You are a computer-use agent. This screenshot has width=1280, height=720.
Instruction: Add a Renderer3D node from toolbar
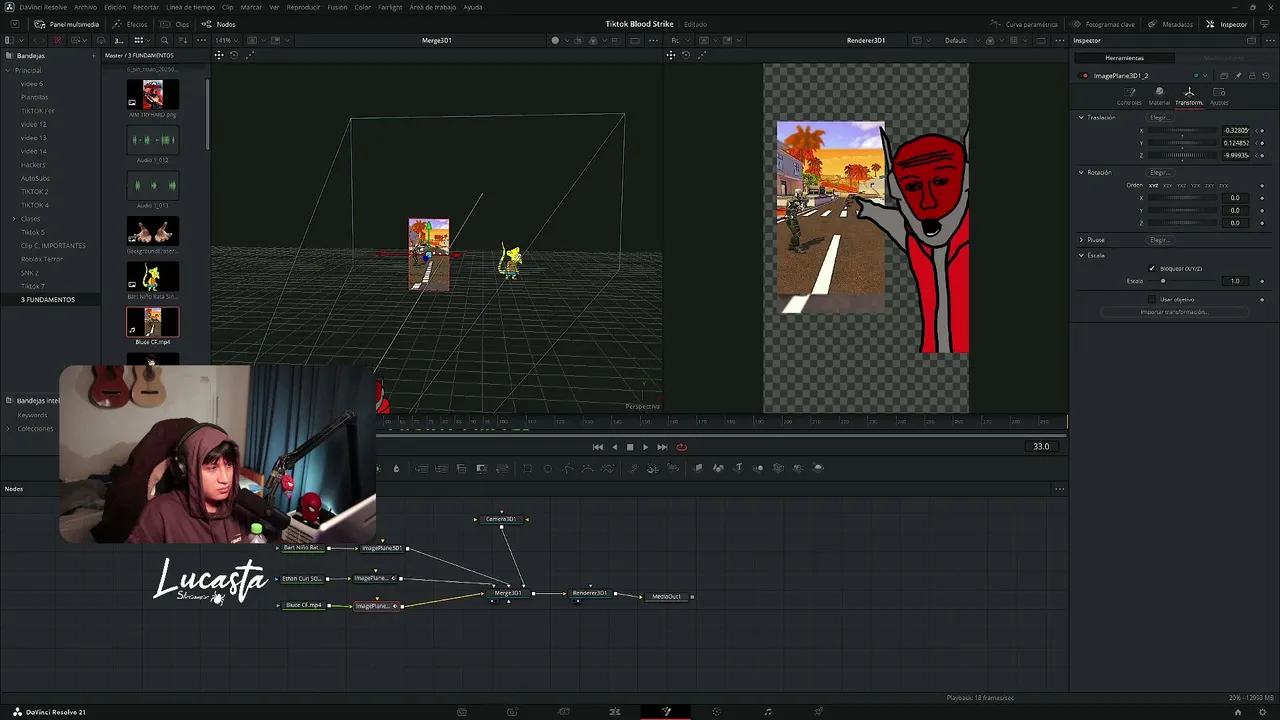click(x=818, y=468)
